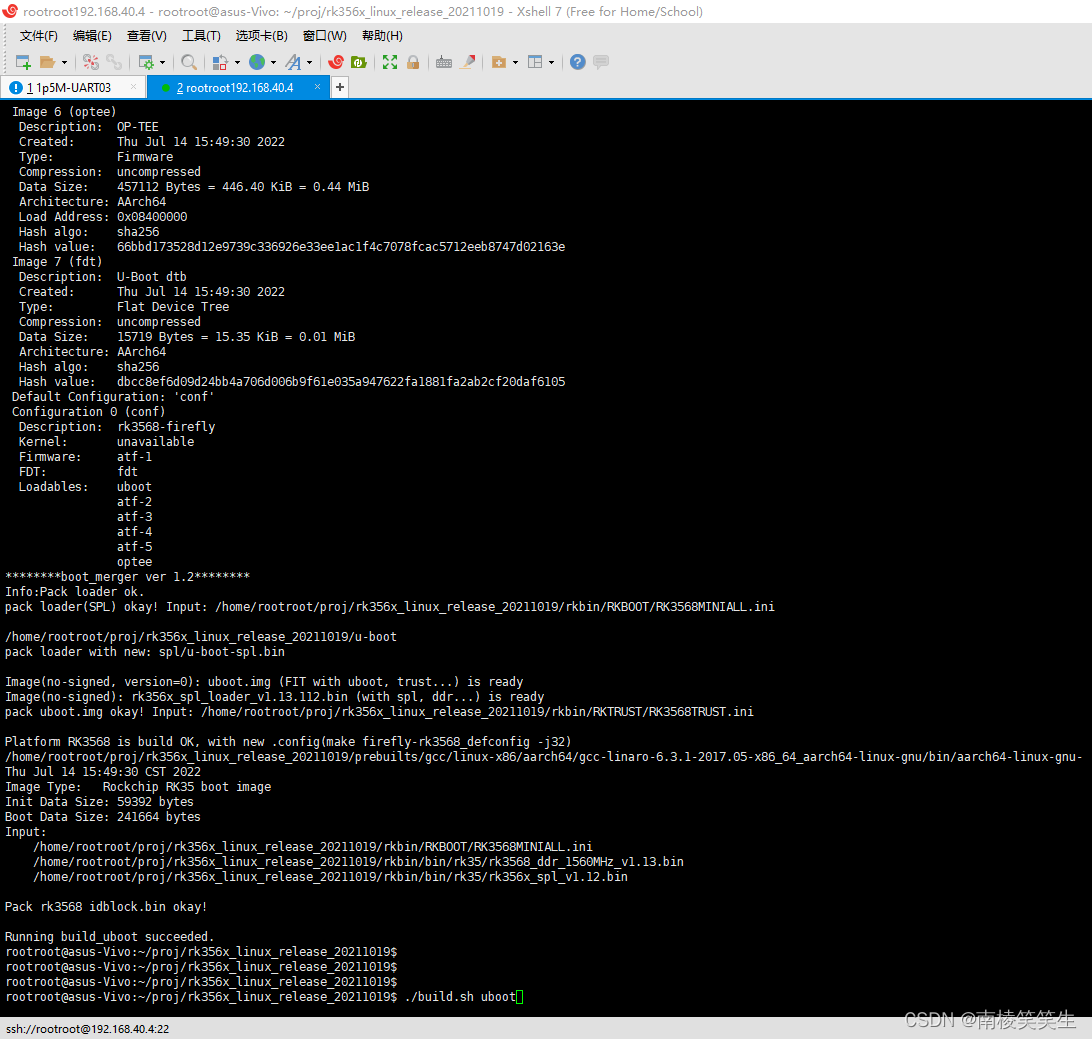Open the 编辑(E) menu
This screenshot has width=1092, height=1039.
pyautogui.click(x=92, y=36)
